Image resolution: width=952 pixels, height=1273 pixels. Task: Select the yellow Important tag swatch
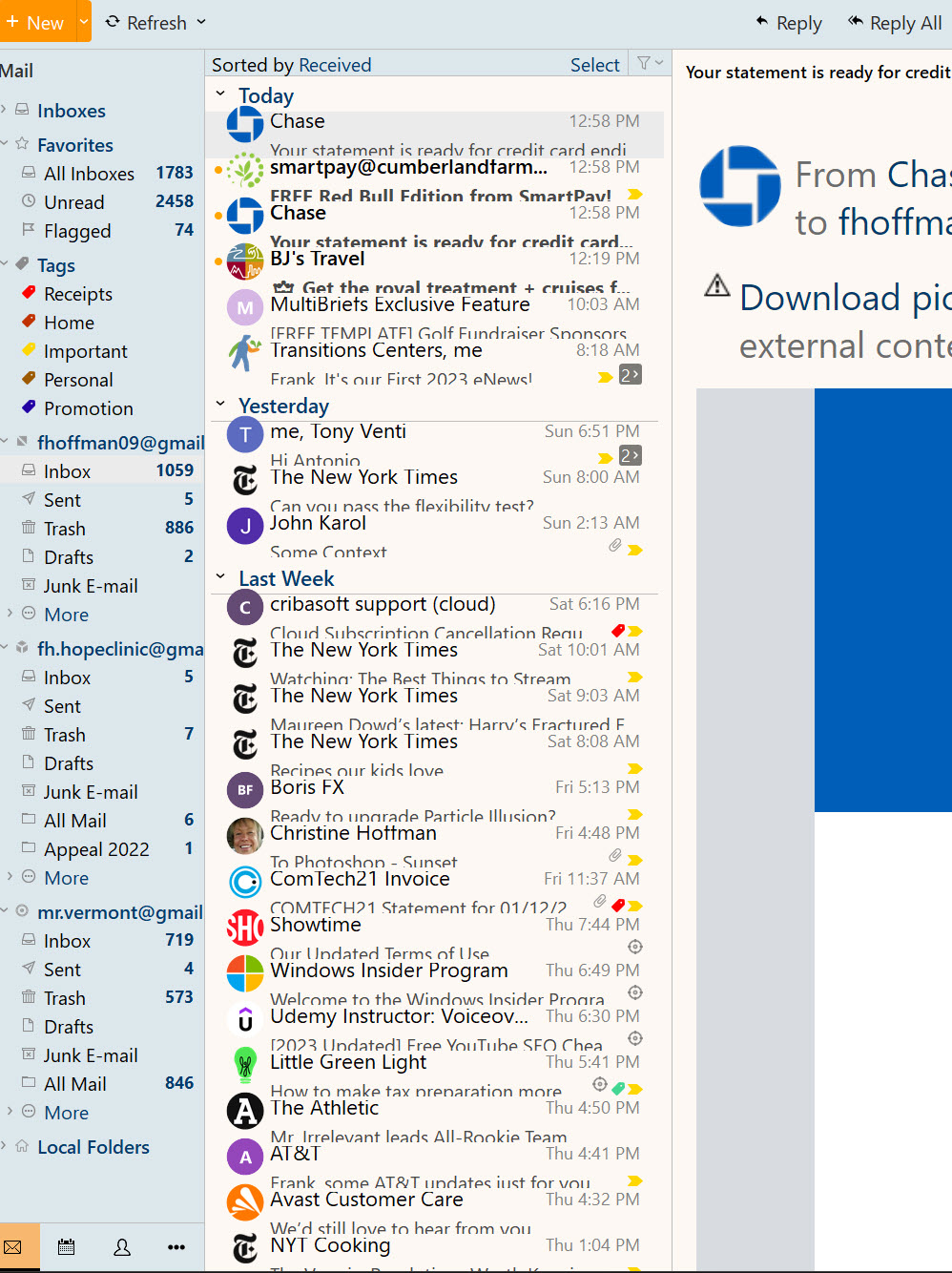(x=29, y=350)
